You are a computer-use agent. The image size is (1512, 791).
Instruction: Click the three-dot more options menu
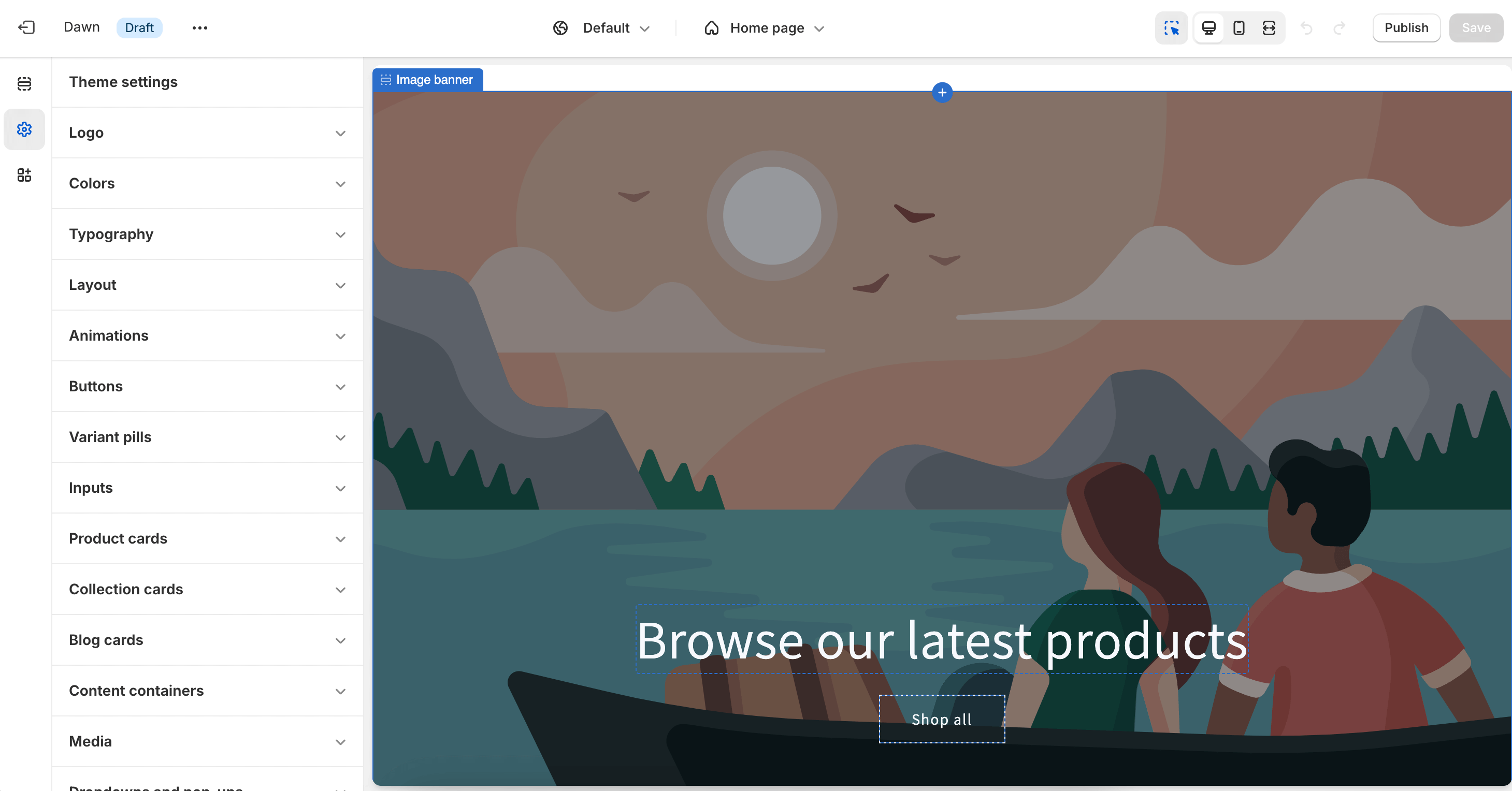pyautogui.click(x=199, y=28)
